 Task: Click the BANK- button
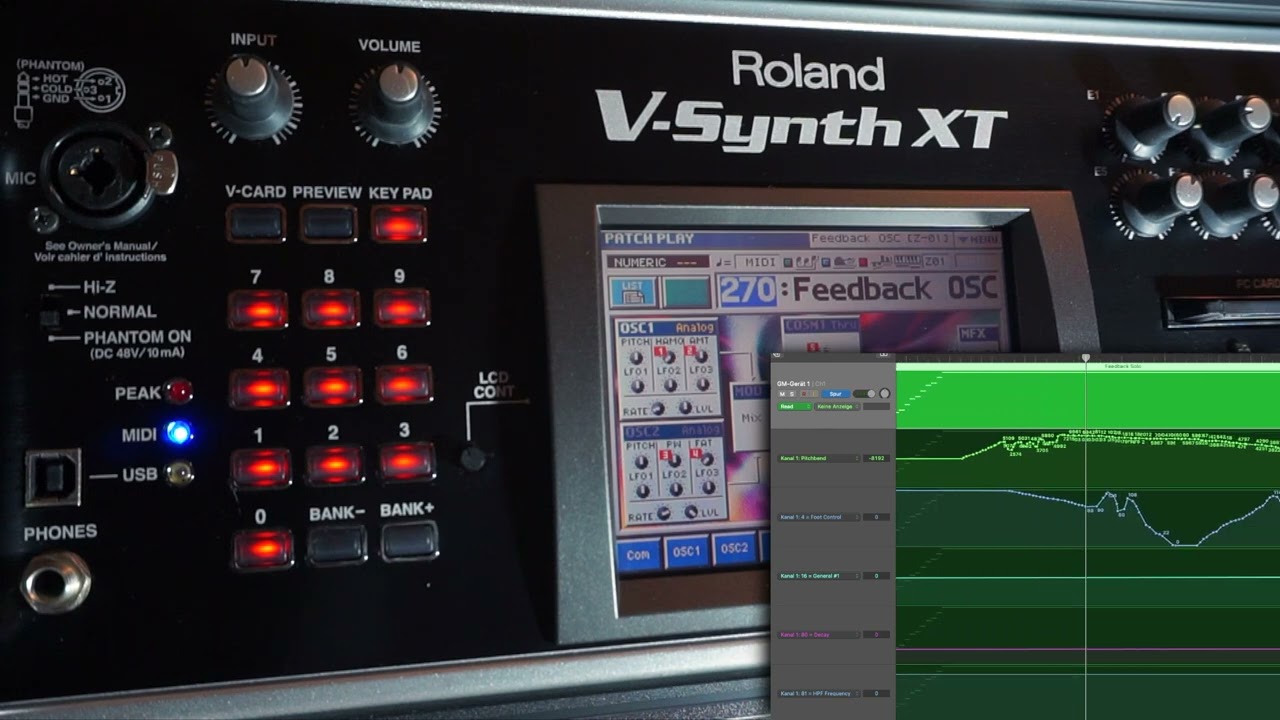click(x=336, y=545)
